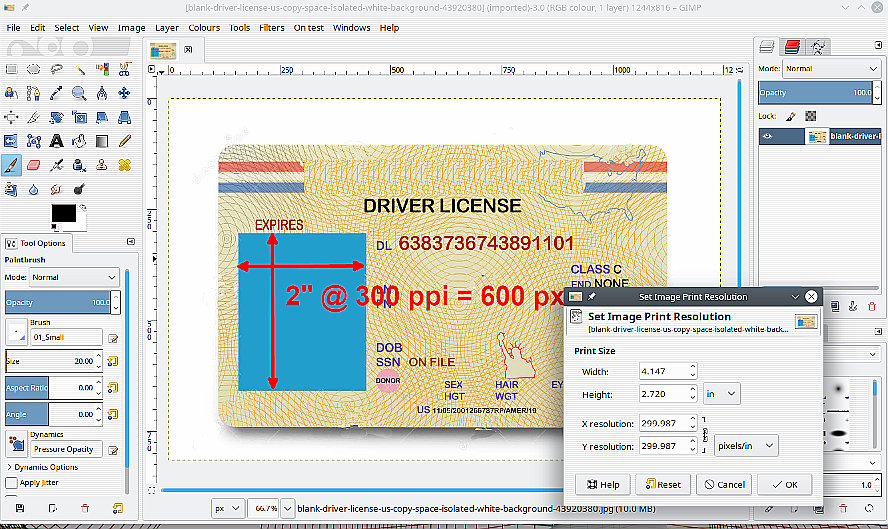Click the Width input field in Print Size
Image resolution: width=888 pixels, height=529 pixels.
pos(660,371)
